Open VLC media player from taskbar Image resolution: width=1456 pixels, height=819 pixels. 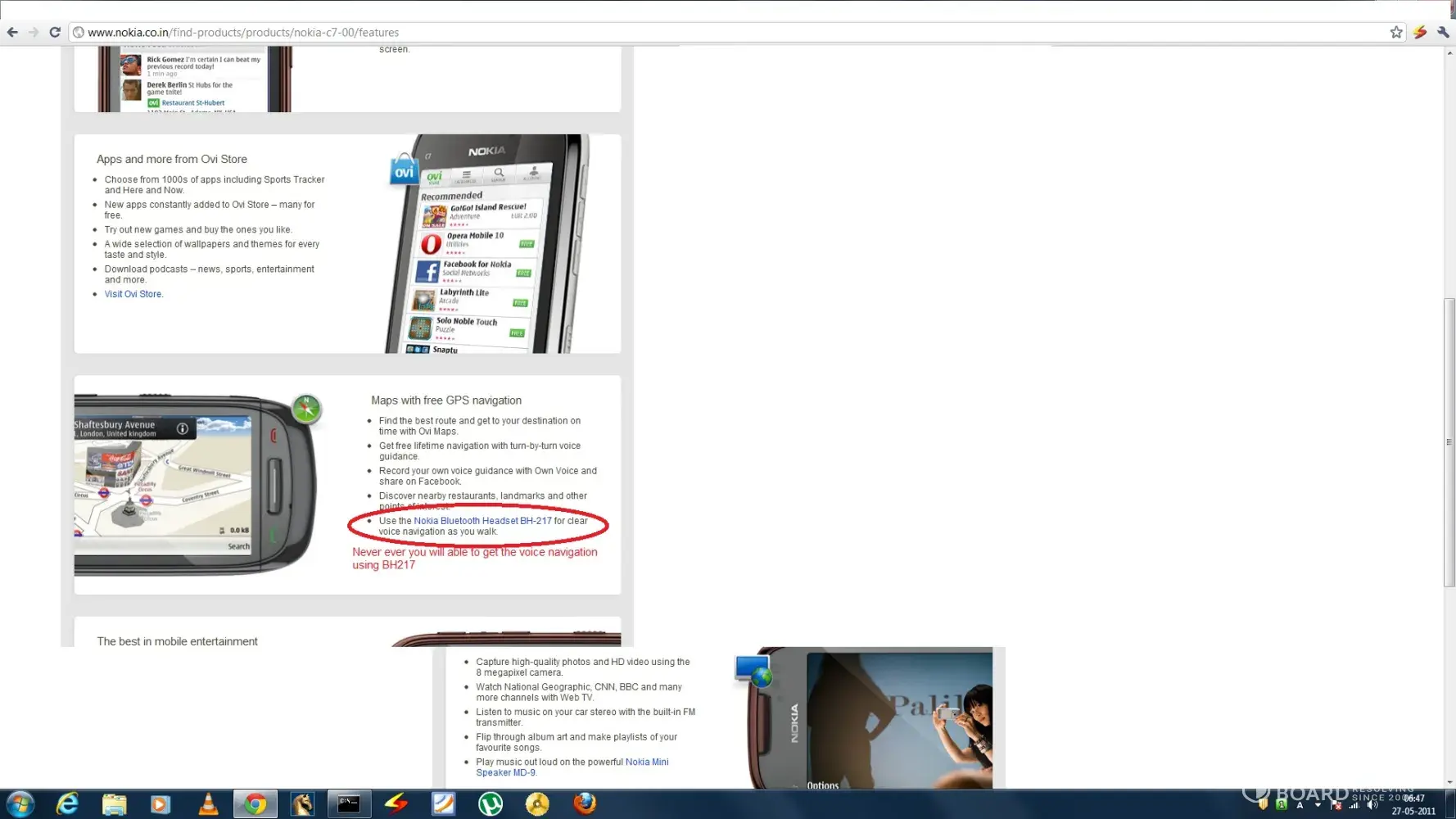pyautogui.click(x=209, y=804)
